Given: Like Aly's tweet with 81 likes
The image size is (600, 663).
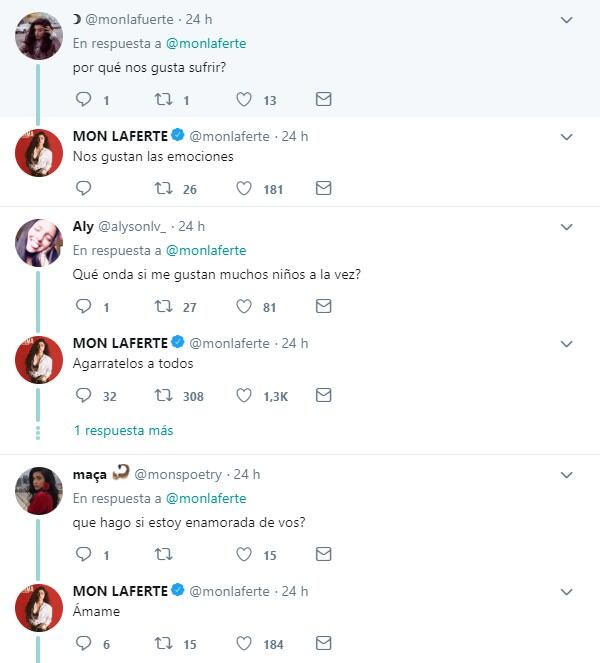Looking at the screenshot, I should click(244, 306).
